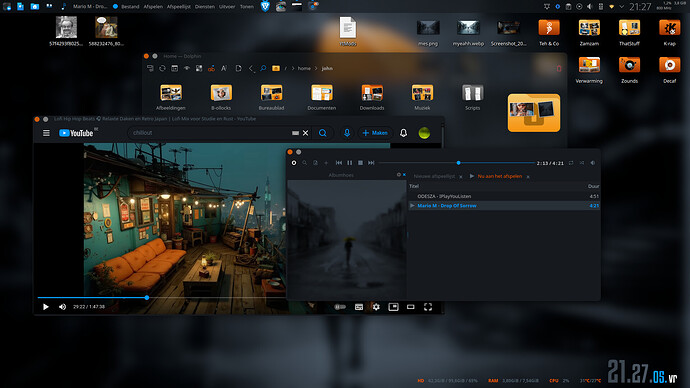Open the YouTube hamburger guide menu
This screenshot has height=388, width=690.
[x=46, y=133]
